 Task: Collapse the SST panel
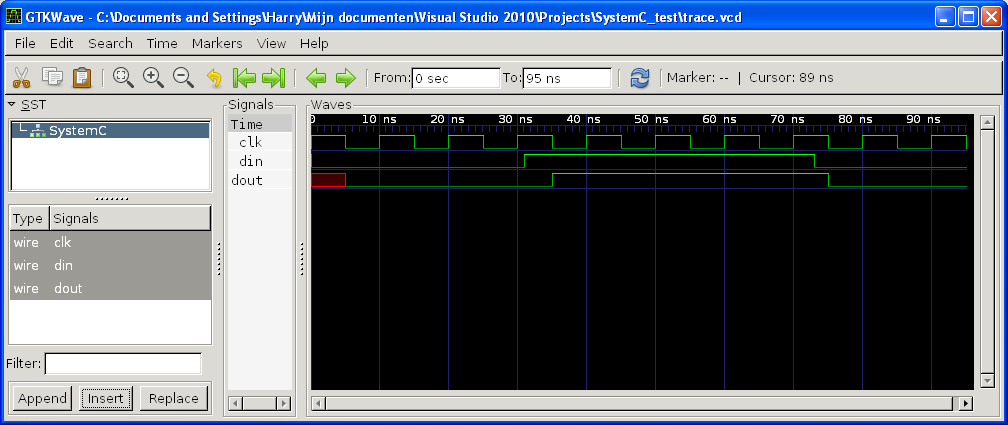tap(11, 105)
